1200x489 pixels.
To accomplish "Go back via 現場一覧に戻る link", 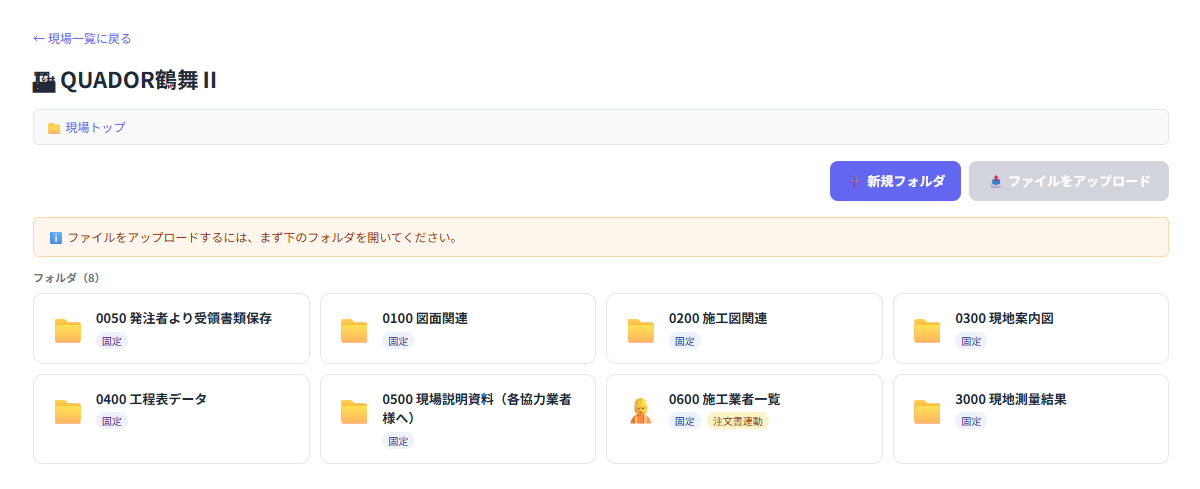I will pos(82,38).
